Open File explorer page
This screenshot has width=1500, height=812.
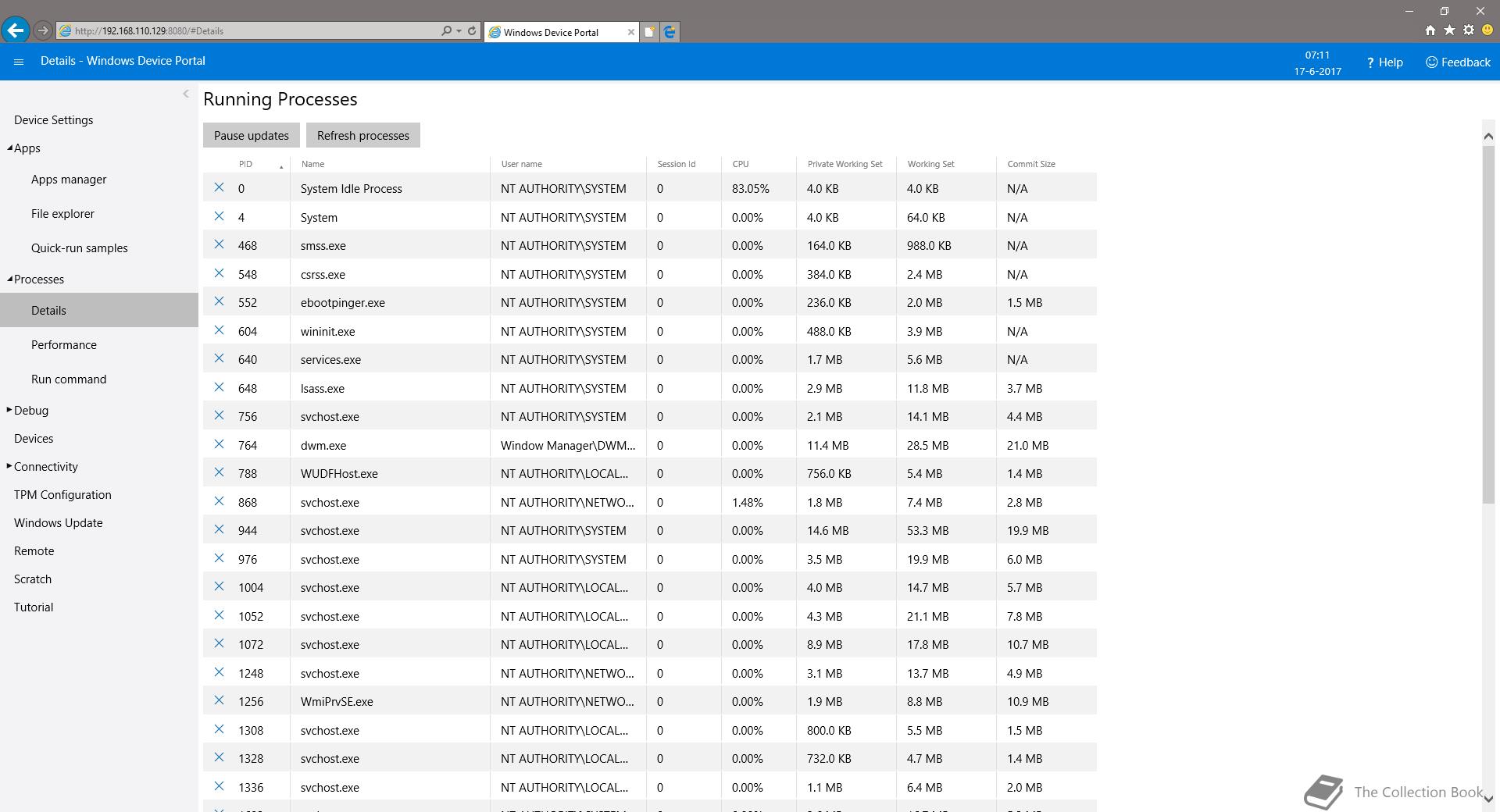click(x=62, y=213)
